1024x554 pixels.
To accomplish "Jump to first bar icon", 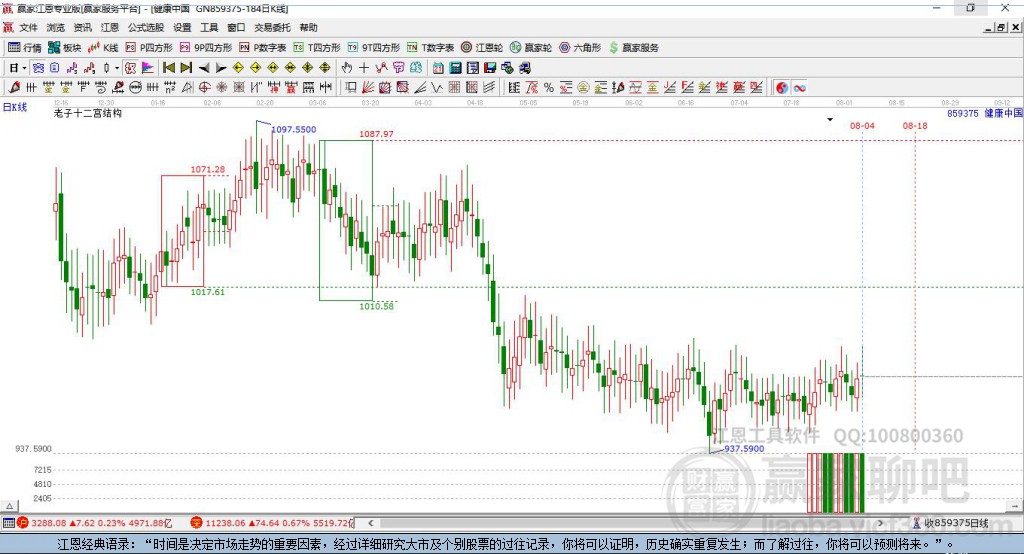I will point(168,68).
